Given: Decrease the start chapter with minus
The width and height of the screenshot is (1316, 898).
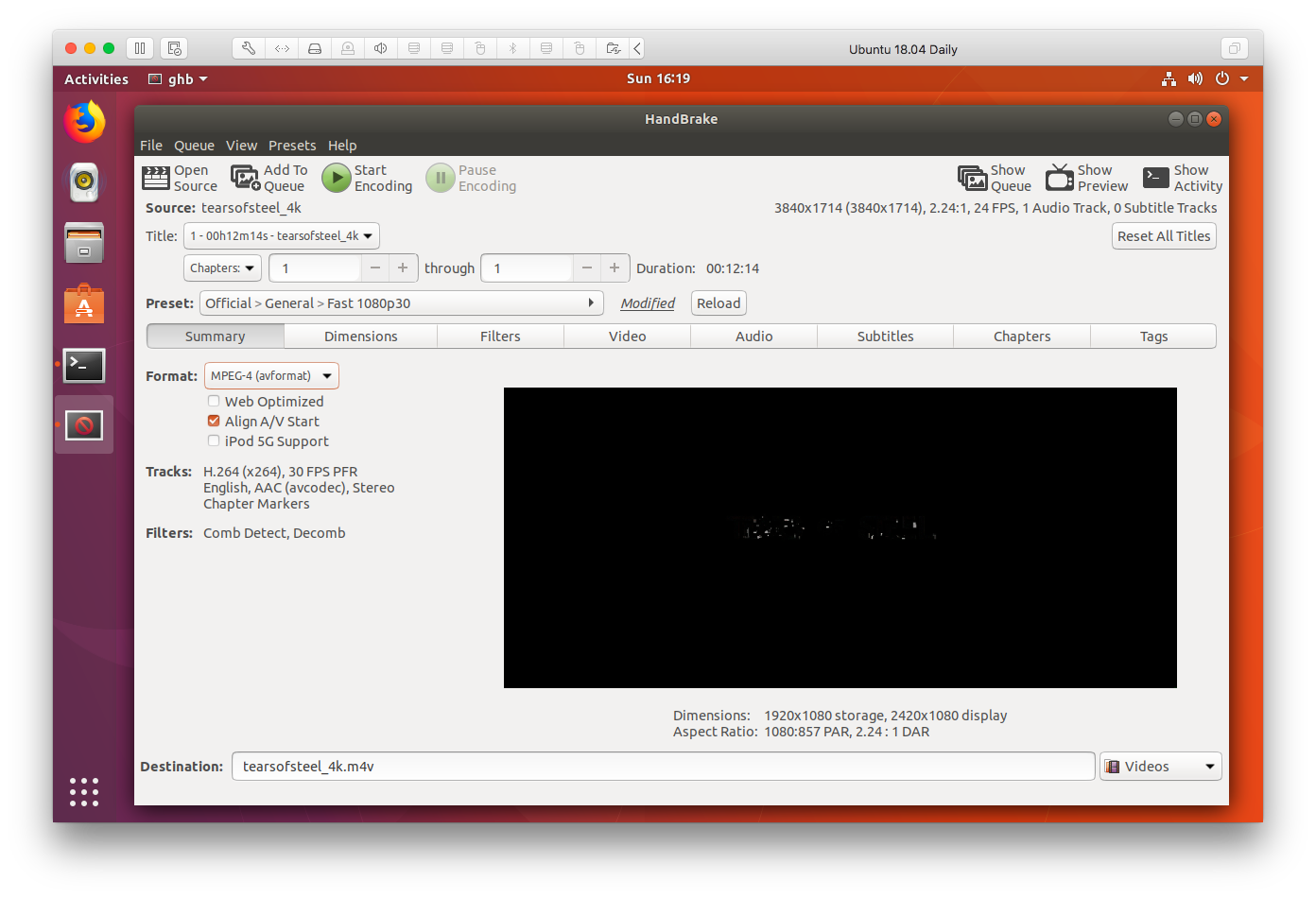Looking at the screenshot, I should pyautogui.click(x=375, y=268).
